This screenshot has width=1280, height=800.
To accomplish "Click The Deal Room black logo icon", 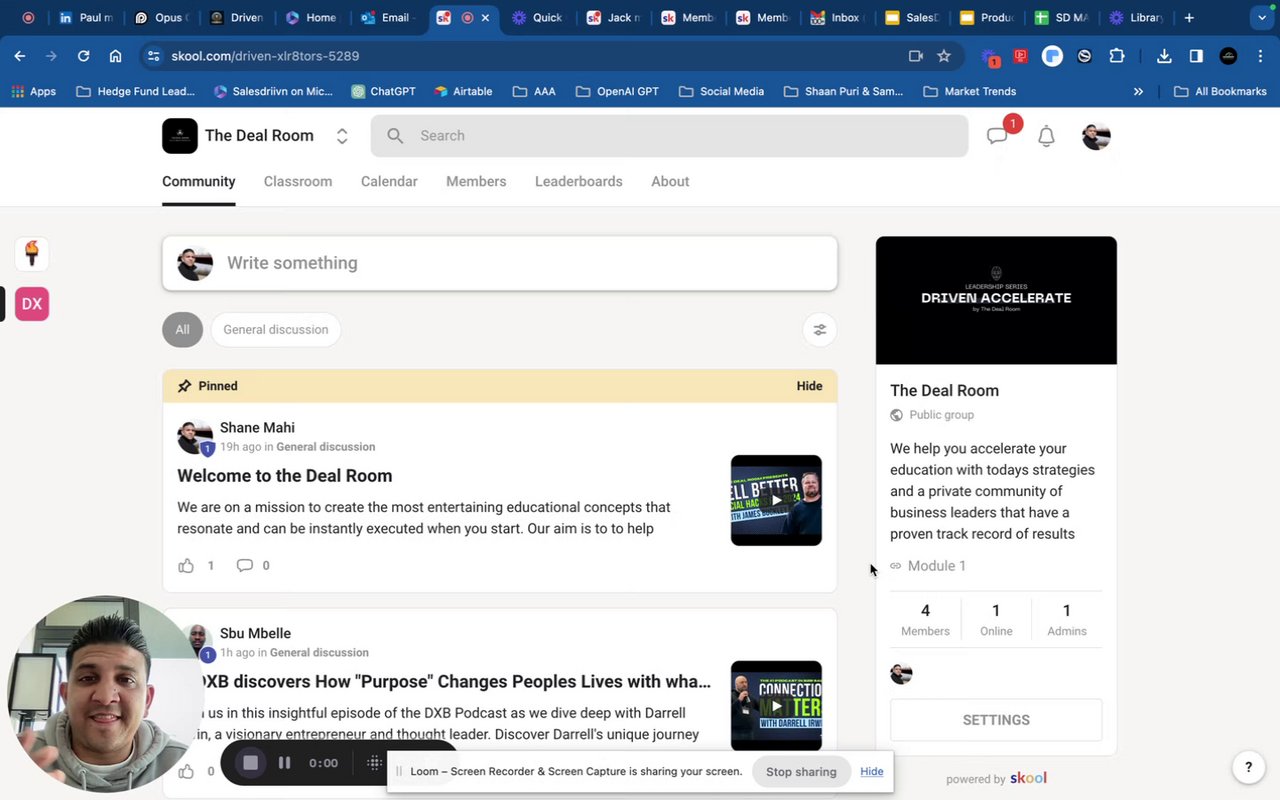I will pyautogui.click(x=180, y=136).
